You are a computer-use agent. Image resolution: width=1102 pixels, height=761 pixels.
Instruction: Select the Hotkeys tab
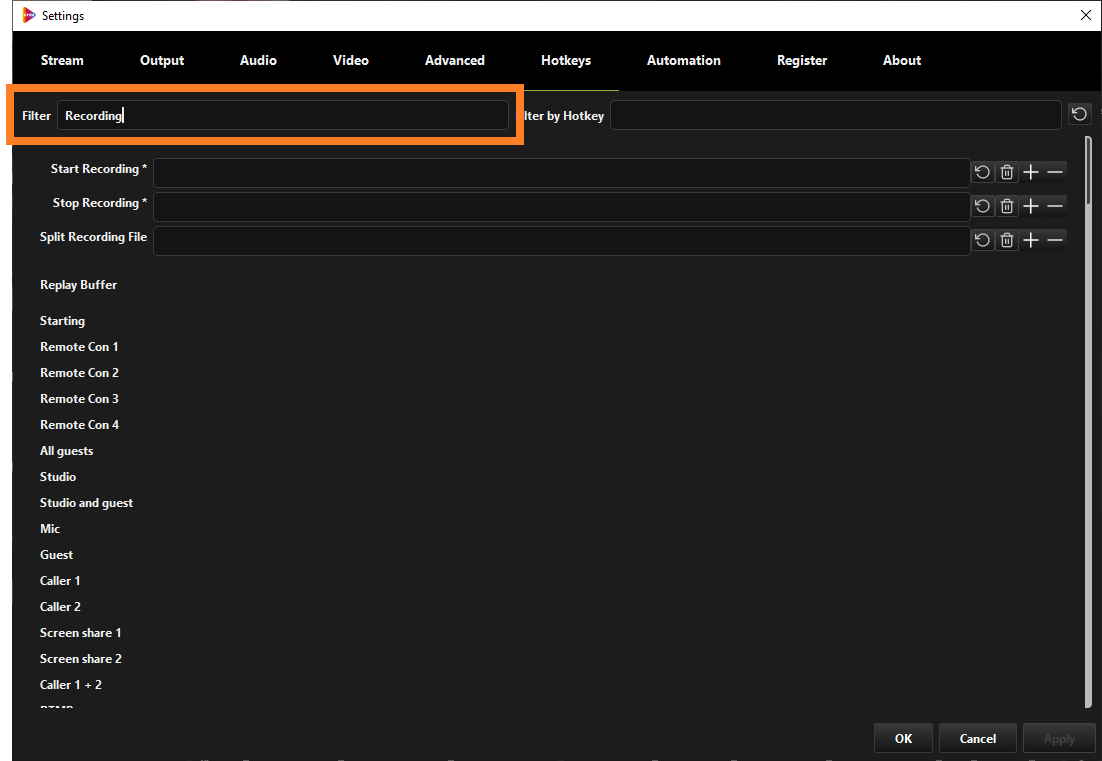[x=566, y=60]
